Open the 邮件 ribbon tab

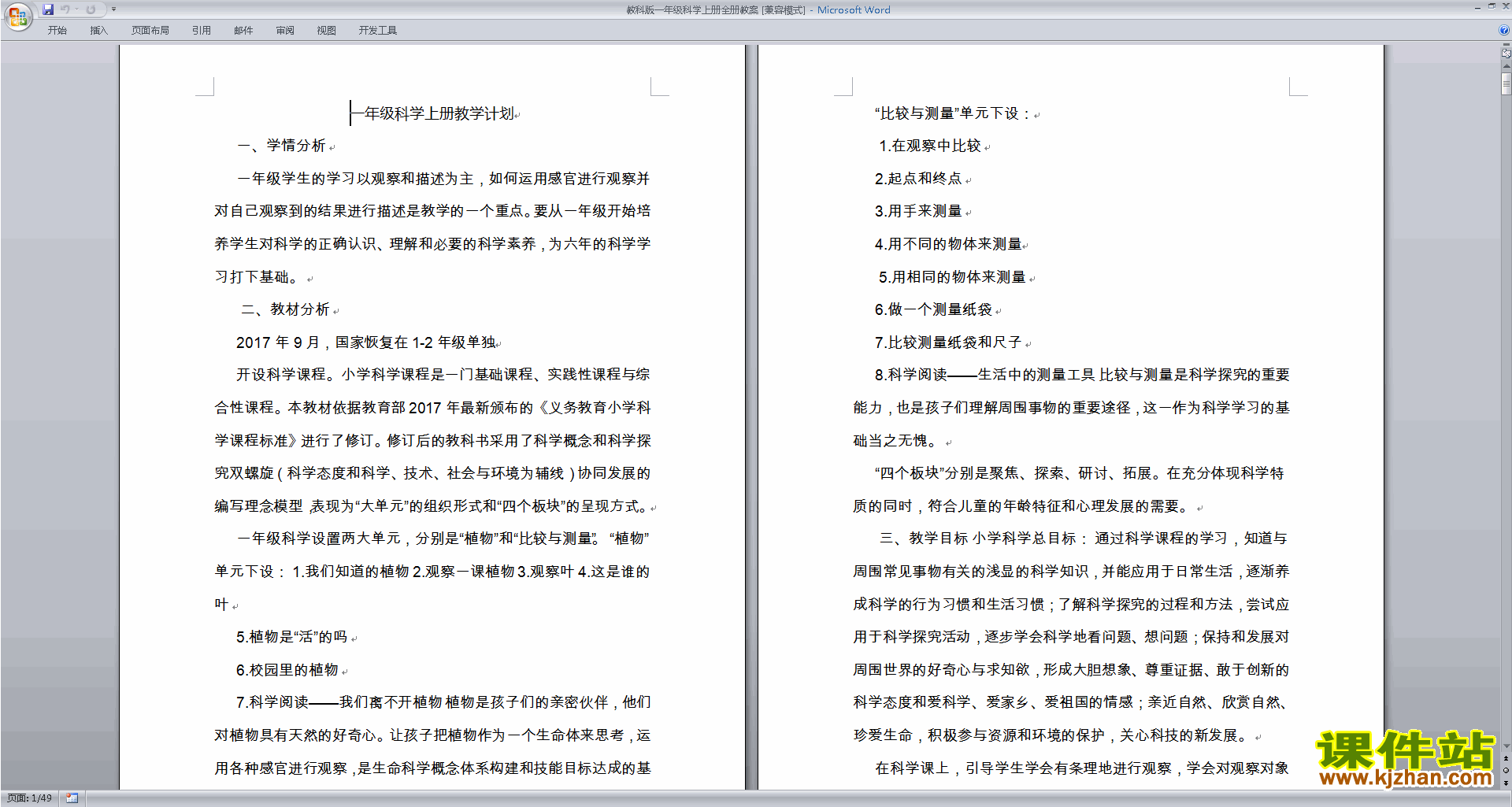tap(243, 31)
